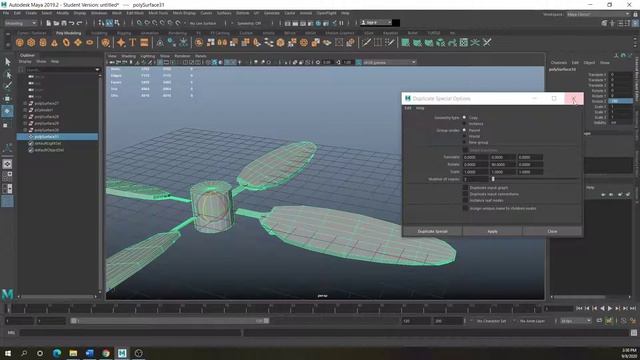
Task: Enable Assign unique name to child nodes
Action: [465, 208]
